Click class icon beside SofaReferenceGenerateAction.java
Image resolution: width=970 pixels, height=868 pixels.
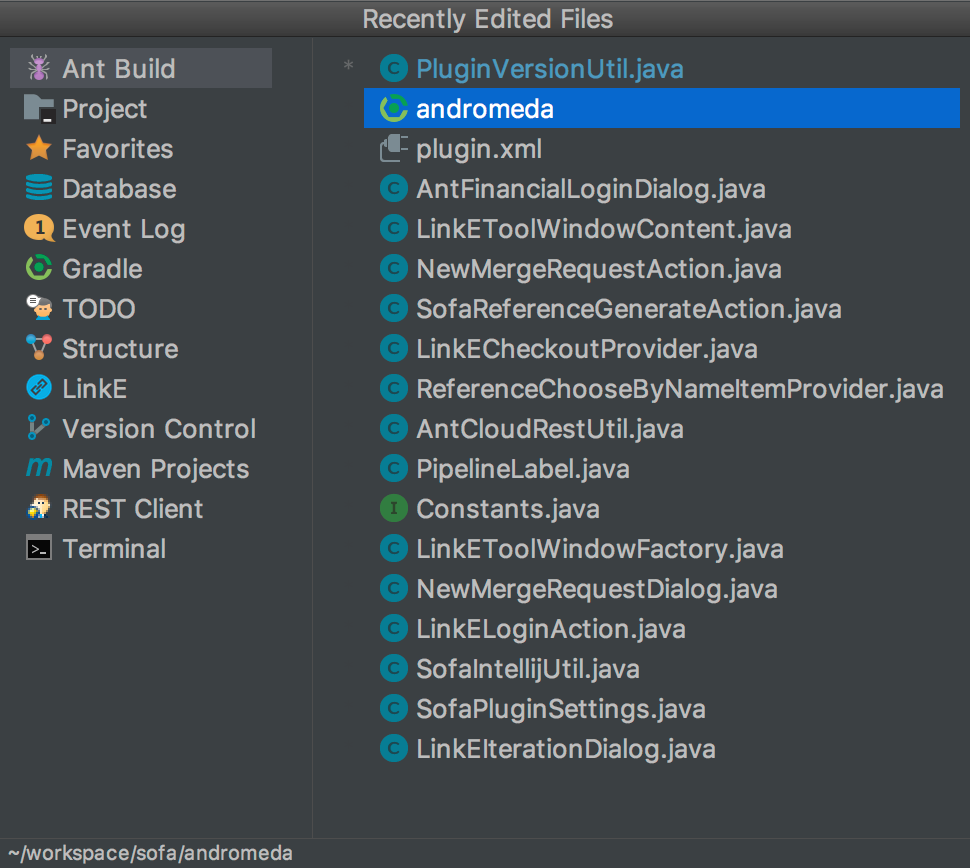pos(393,308)
